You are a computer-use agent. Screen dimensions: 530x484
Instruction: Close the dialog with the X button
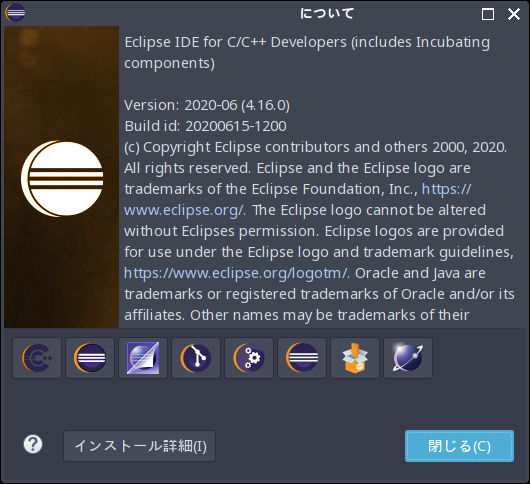tap(514, 14)
